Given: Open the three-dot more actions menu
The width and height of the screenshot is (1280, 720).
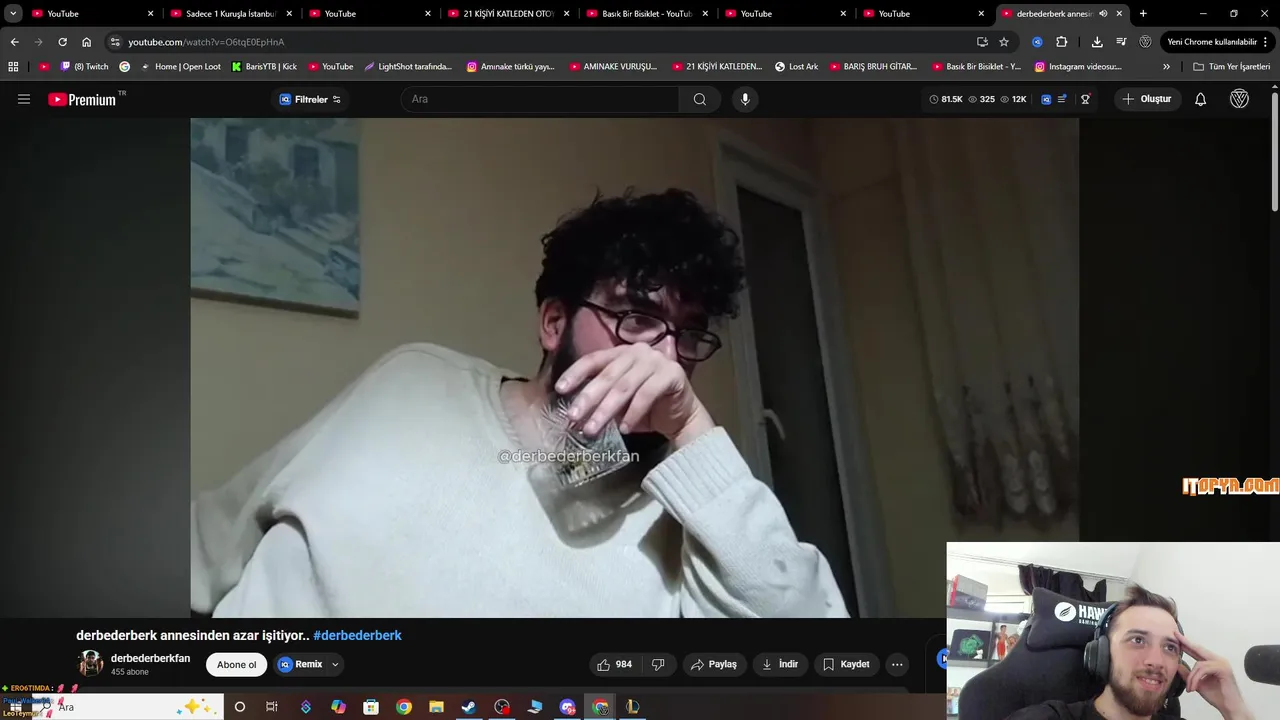Looking at the screenshot, I should point(897,664).
